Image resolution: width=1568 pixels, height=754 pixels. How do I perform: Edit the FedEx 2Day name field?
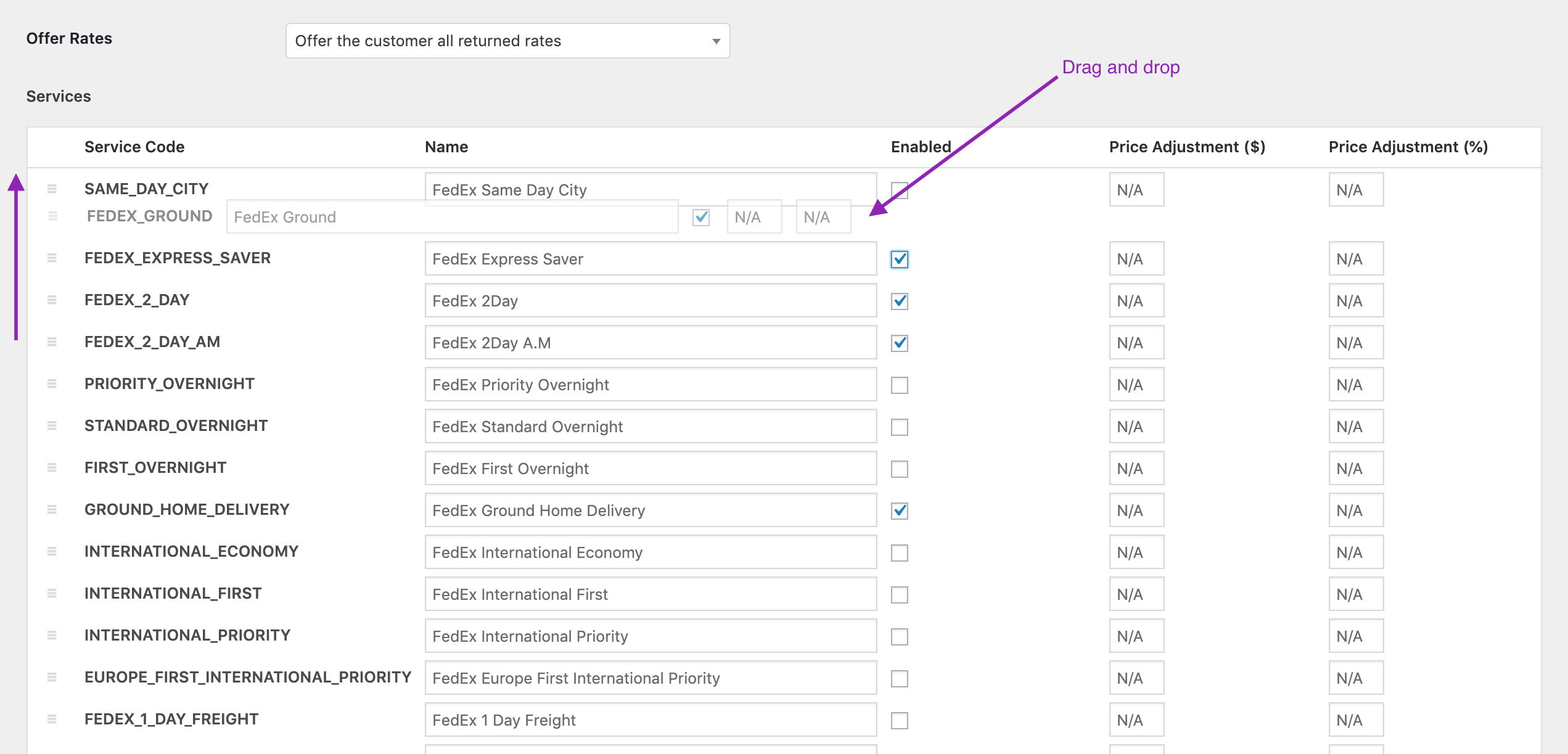click(651, 300)
